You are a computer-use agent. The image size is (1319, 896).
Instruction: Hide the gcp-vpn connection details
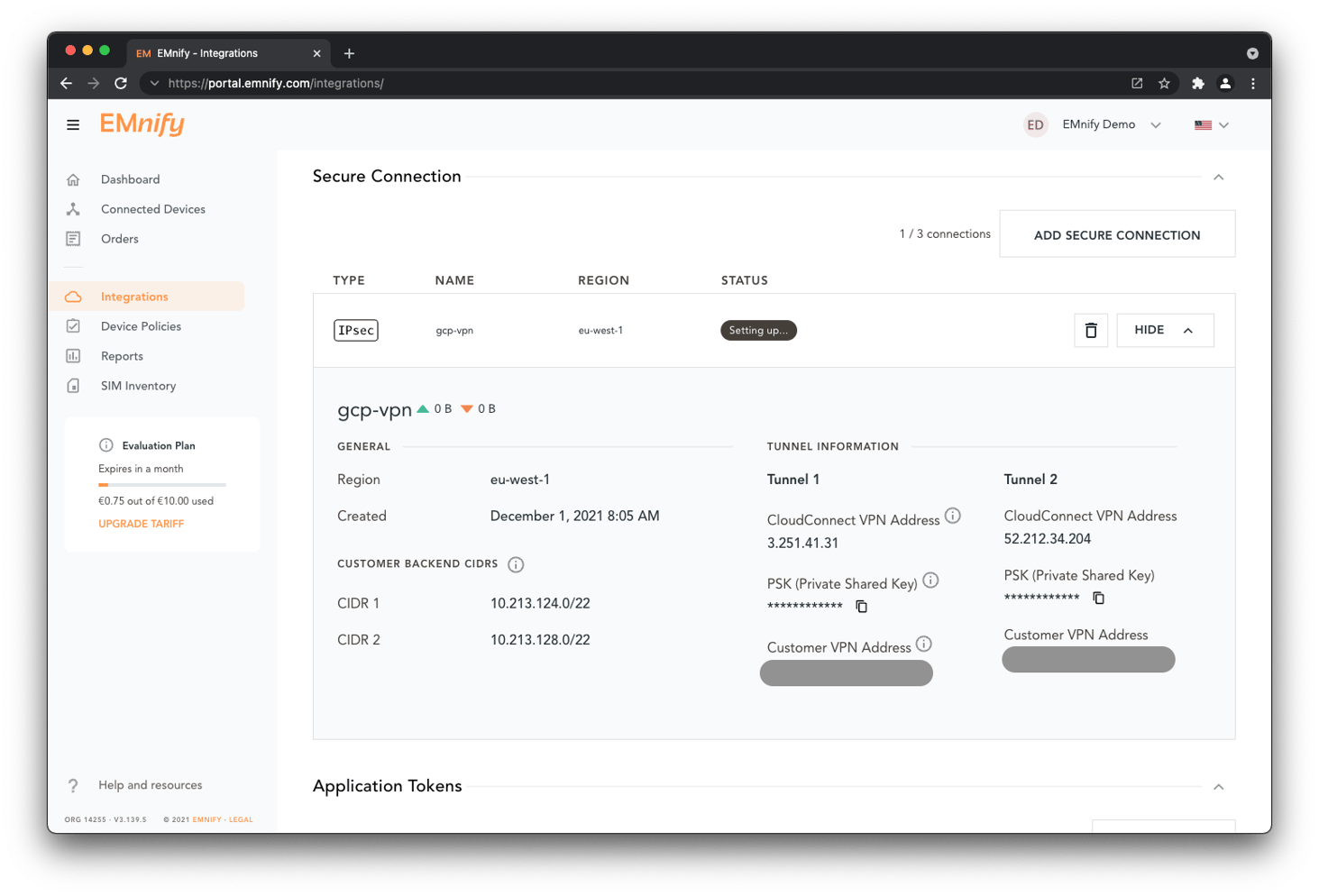[1164, 330]
